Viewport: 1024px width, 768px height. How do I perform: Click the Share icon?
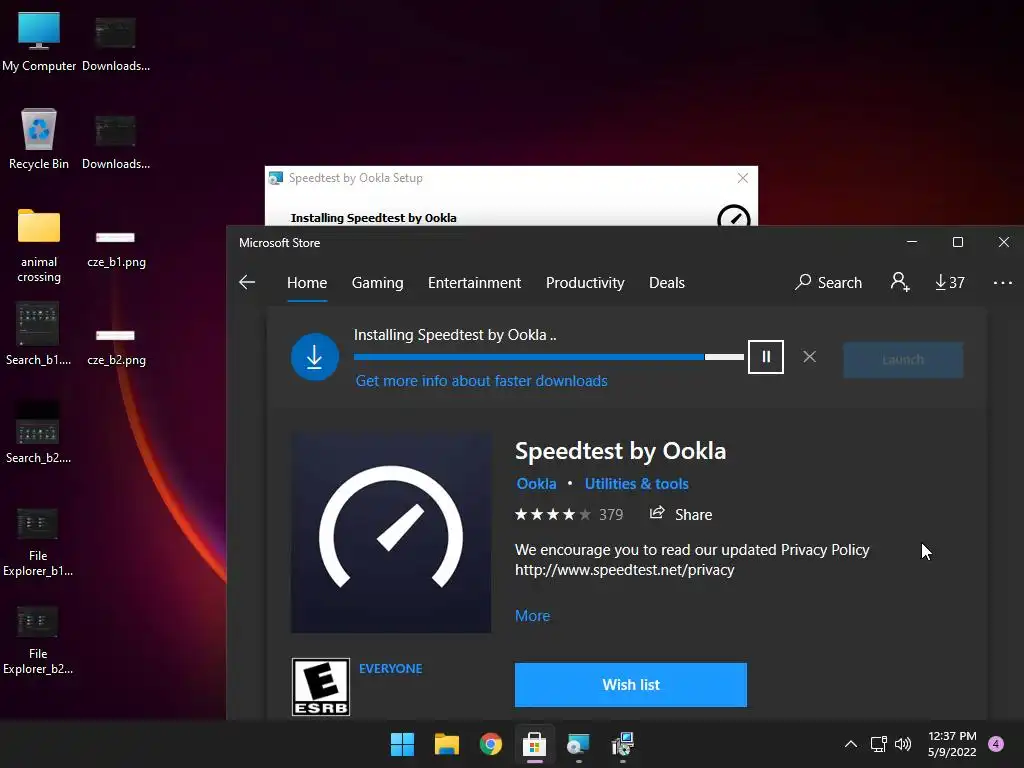(x=657, y=513)
